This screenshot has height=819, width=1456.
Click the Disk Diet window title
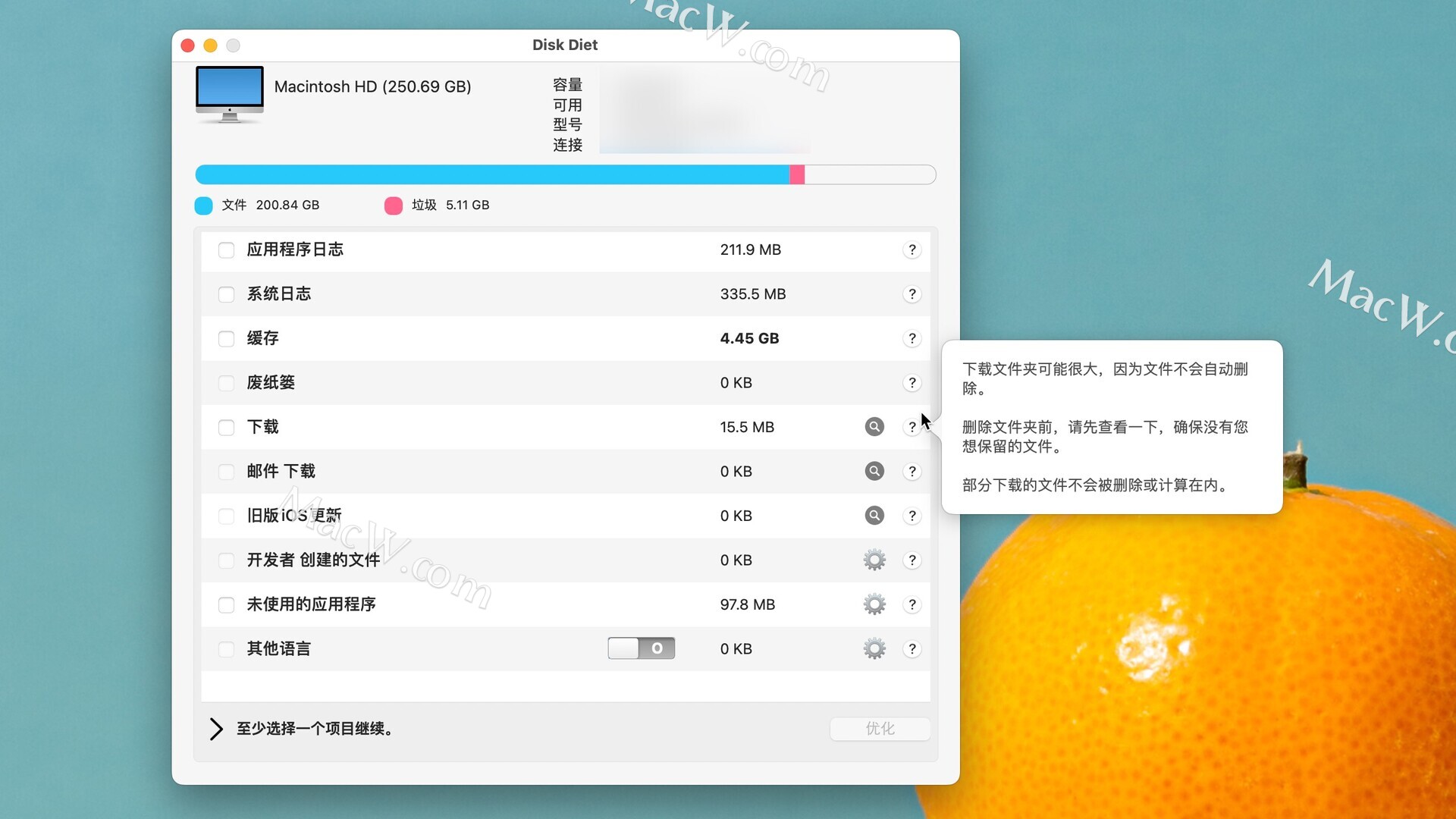click(565, 45)
